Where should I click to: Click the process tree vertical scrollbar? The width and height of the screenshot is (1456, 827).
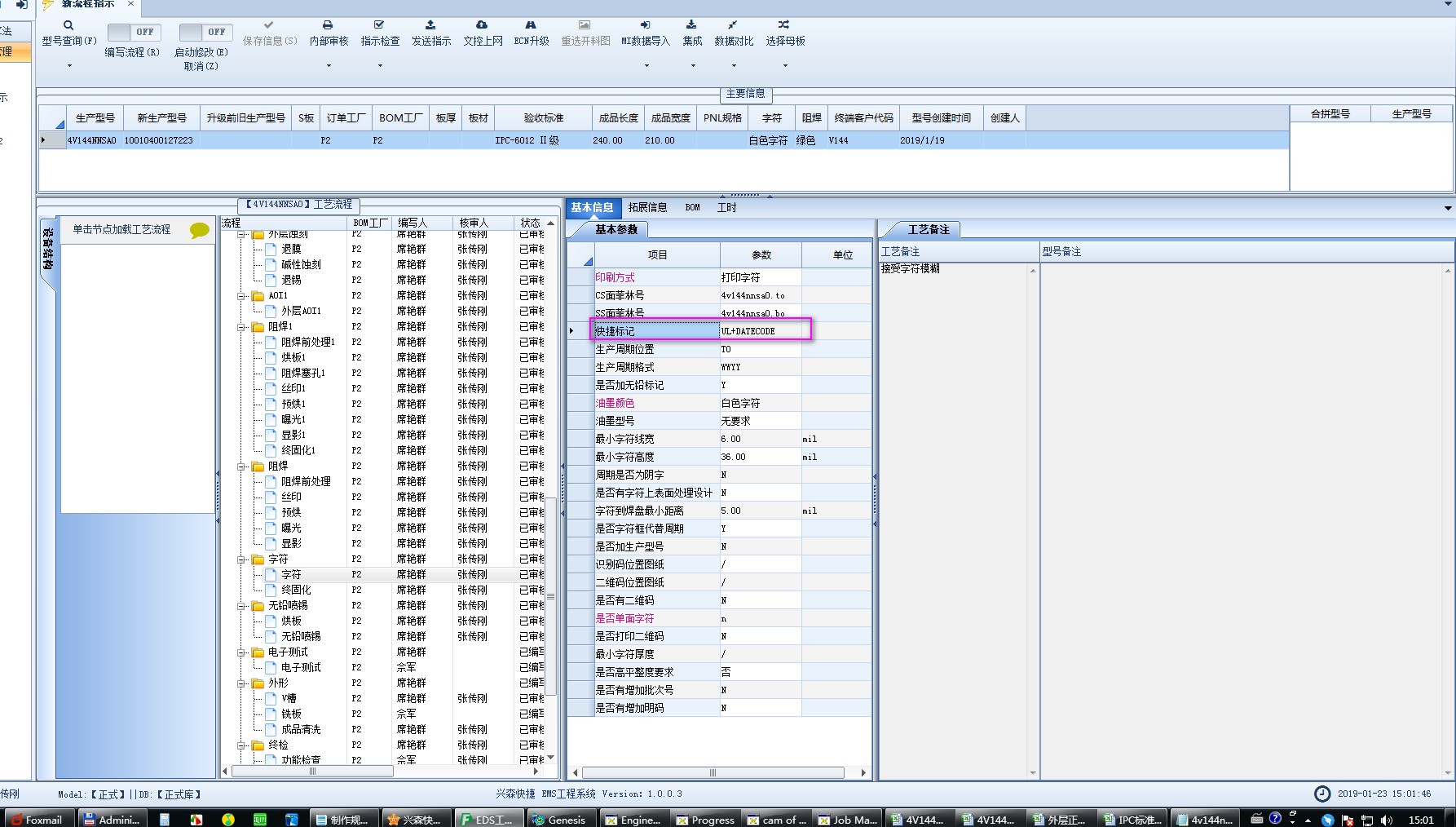[x=550, y=596]
